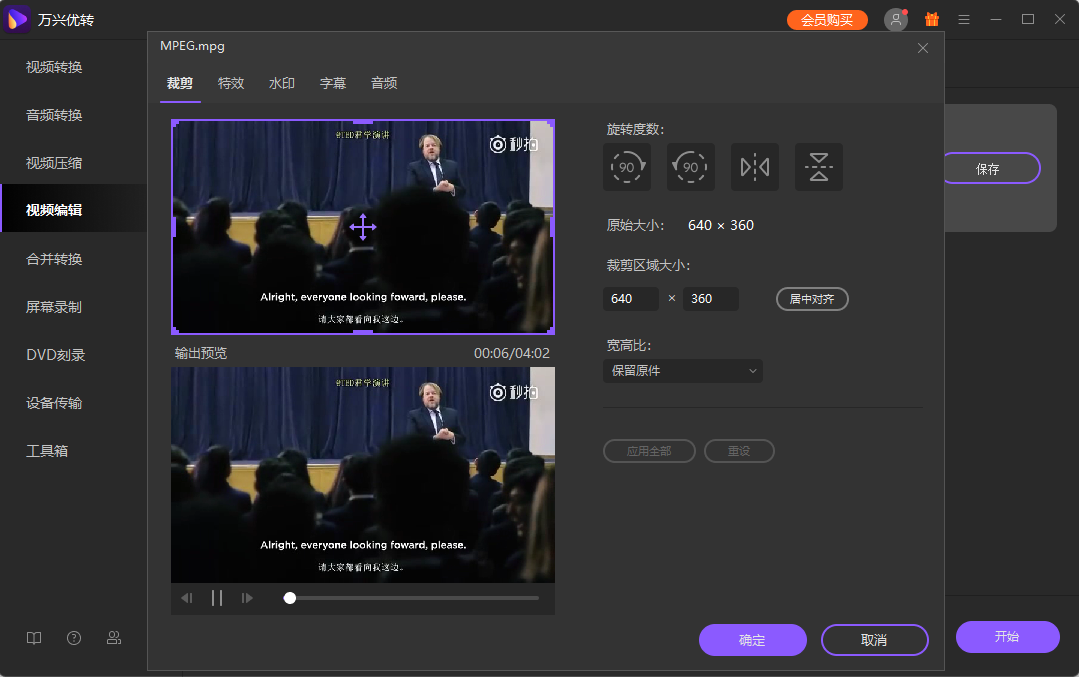The image size is (1079, 677).
Task: Flip the video horizontally
Action: point(755,167)
